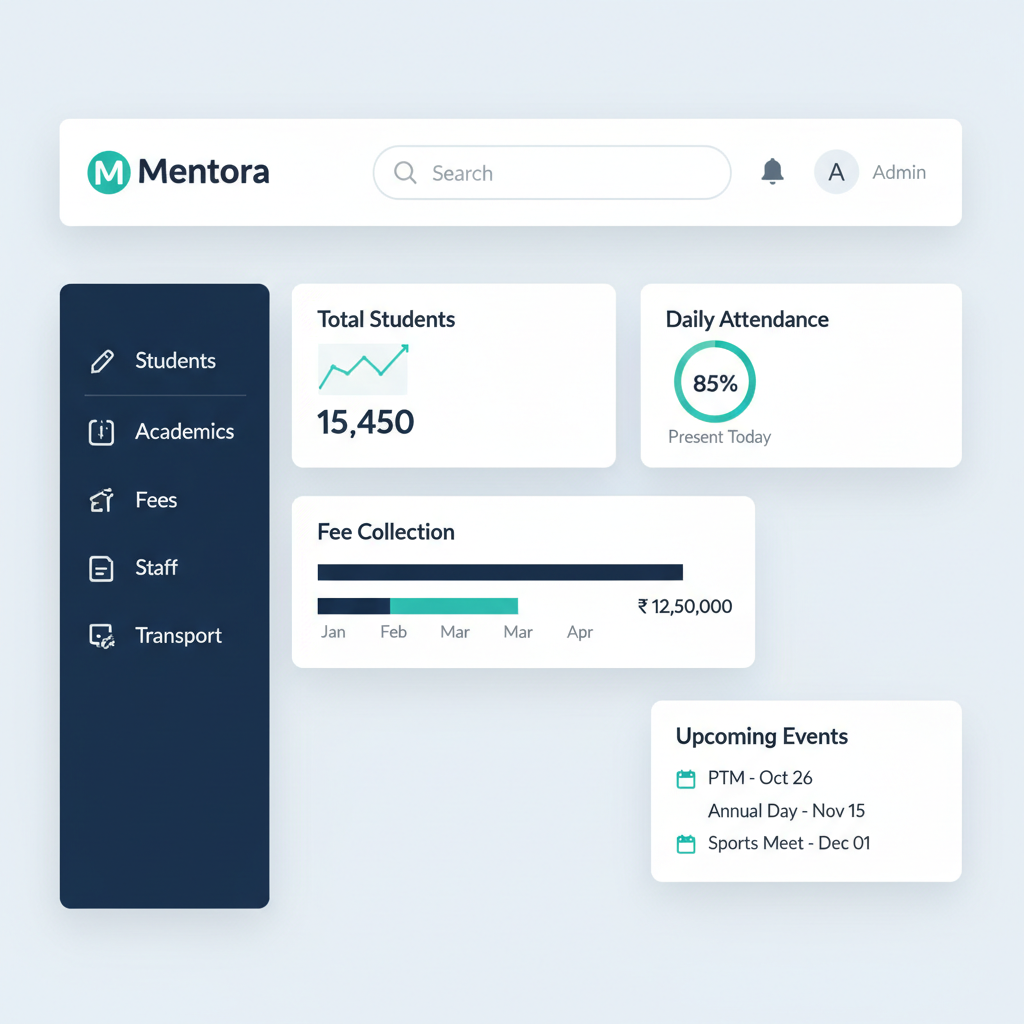This screenshot has width=1024, height=1024.
Task: Click calendar icon beside PTM event
Action: point(686,778)
